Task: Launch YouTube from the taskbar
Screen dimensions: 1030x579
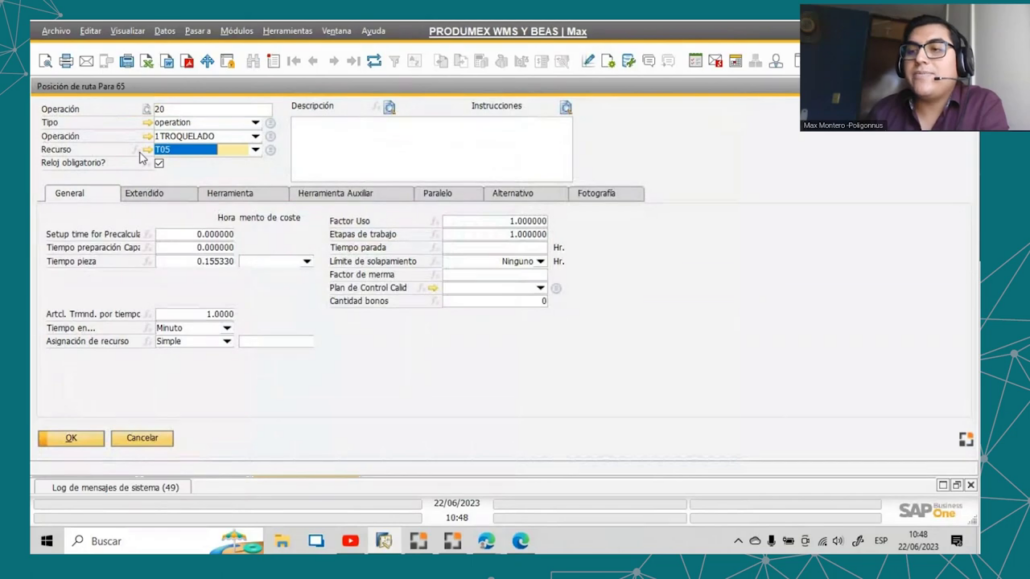Action: (350, 541)
